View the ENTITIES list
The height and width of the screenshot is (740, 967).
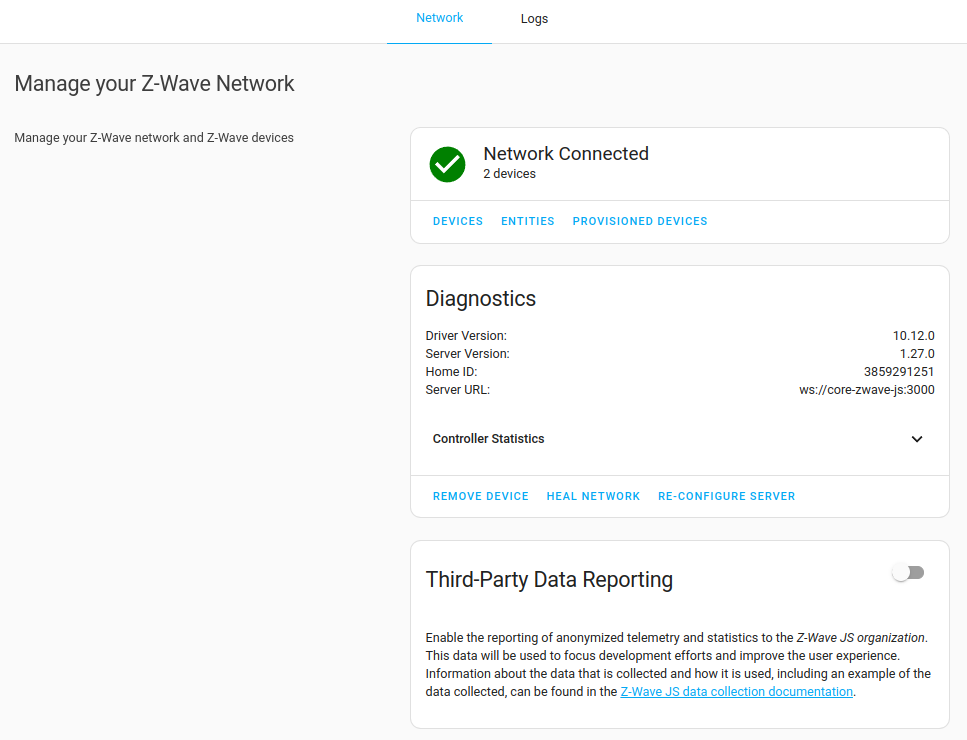click(x=527, y=221)
